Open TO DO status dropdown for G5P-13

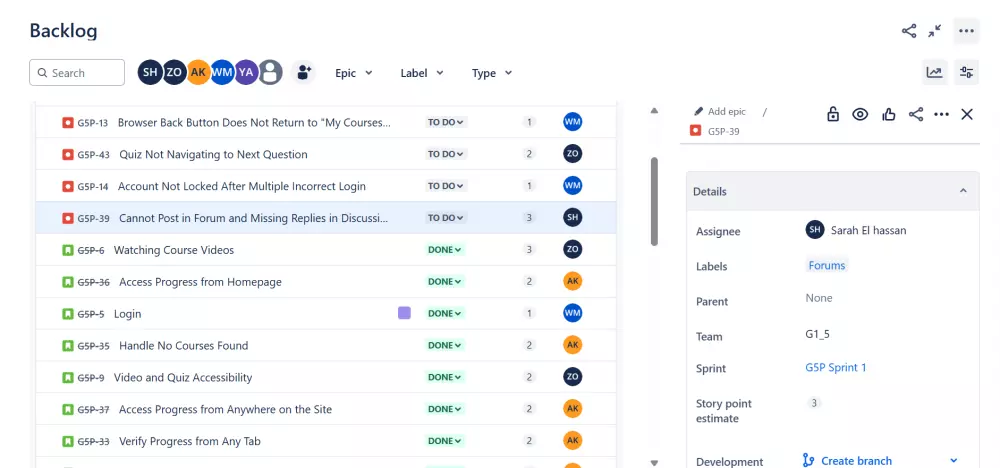click(x=446, y=122)
